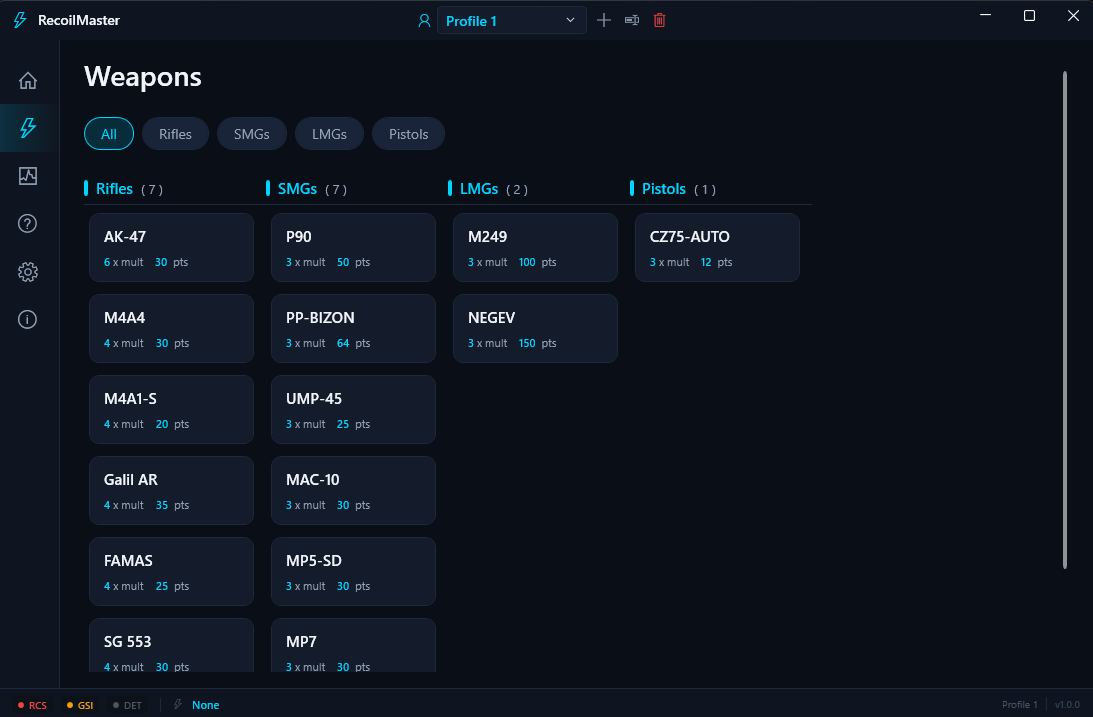Click the v1.0.0 version label
Screen dimensions: 1093x717
point(1067,705)
